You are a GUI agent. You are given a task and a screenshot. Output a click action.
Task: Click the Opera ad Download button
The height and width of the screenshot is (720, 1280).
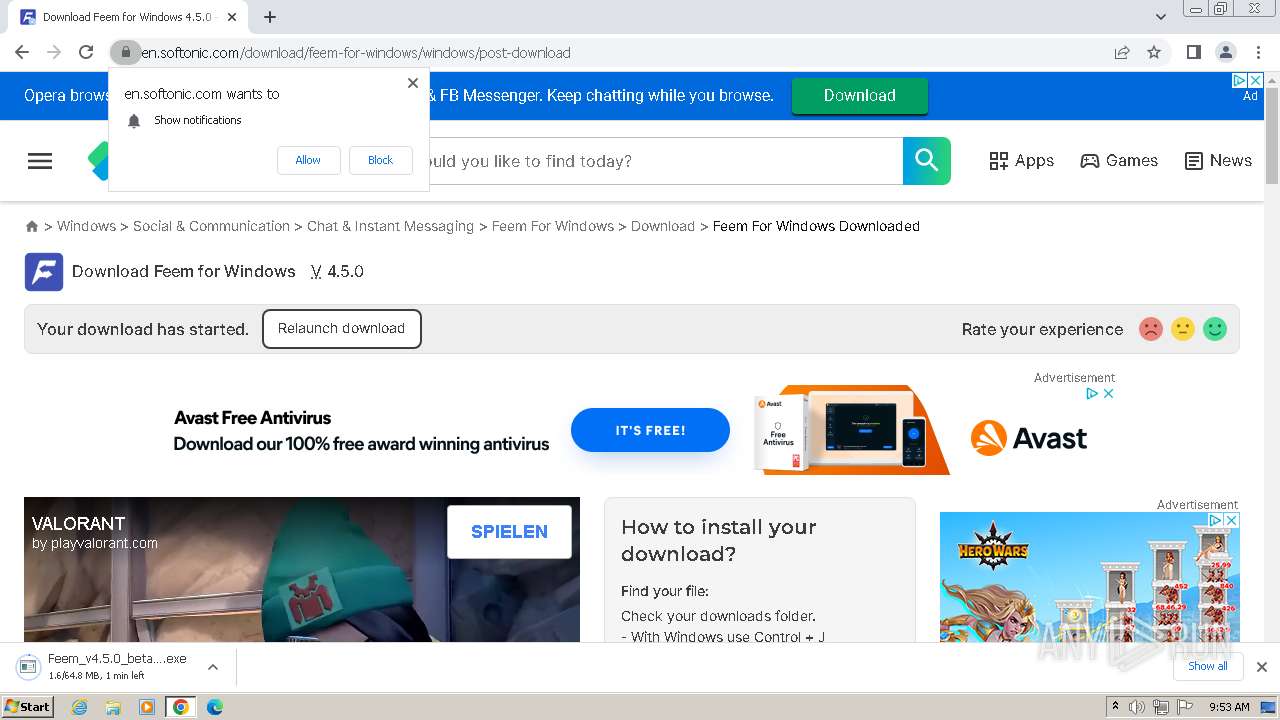860,95
